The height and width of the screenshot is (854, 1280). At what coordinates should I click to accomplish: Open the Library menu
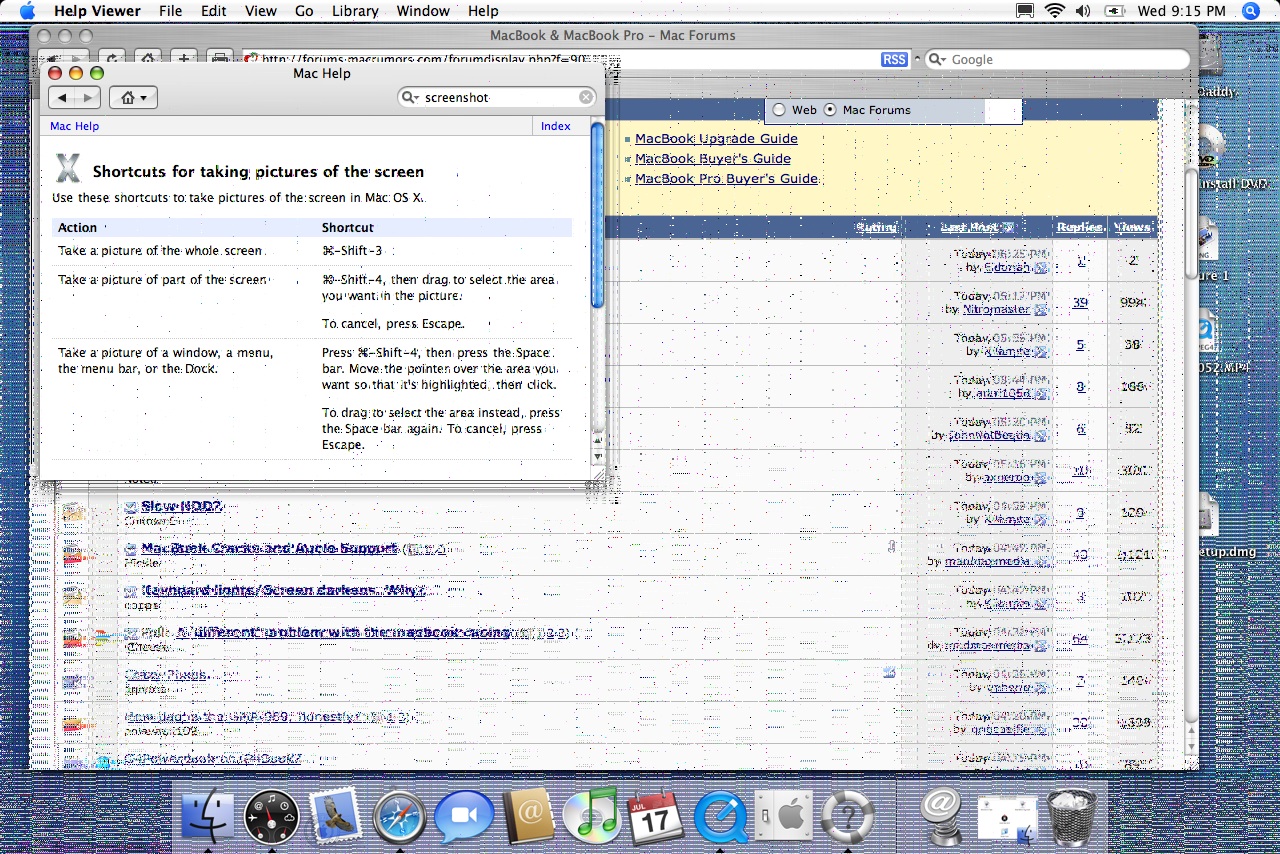(355, 11)
